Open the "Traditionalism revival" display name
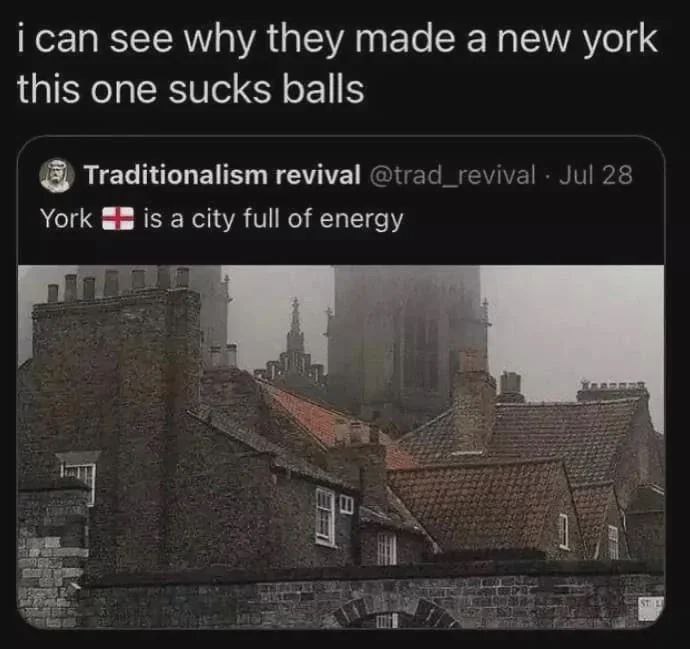Viewport: 690px width, 649px height. click(x=222, y=175)
